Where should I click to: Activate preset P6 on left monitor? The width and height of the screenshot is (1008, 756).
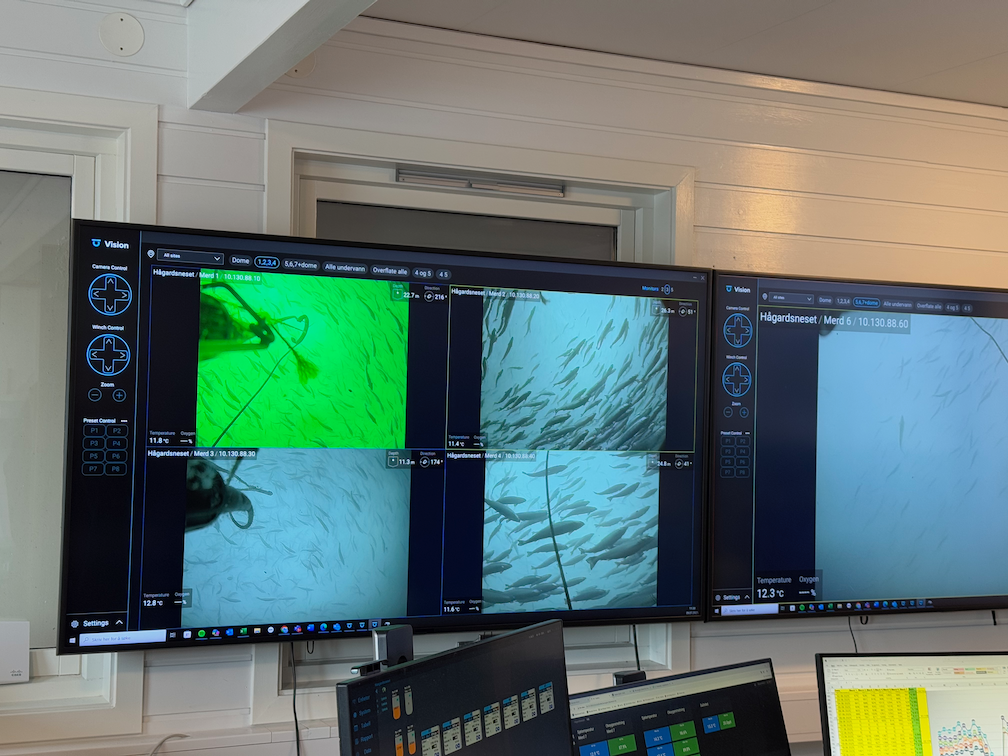[116, 456]
